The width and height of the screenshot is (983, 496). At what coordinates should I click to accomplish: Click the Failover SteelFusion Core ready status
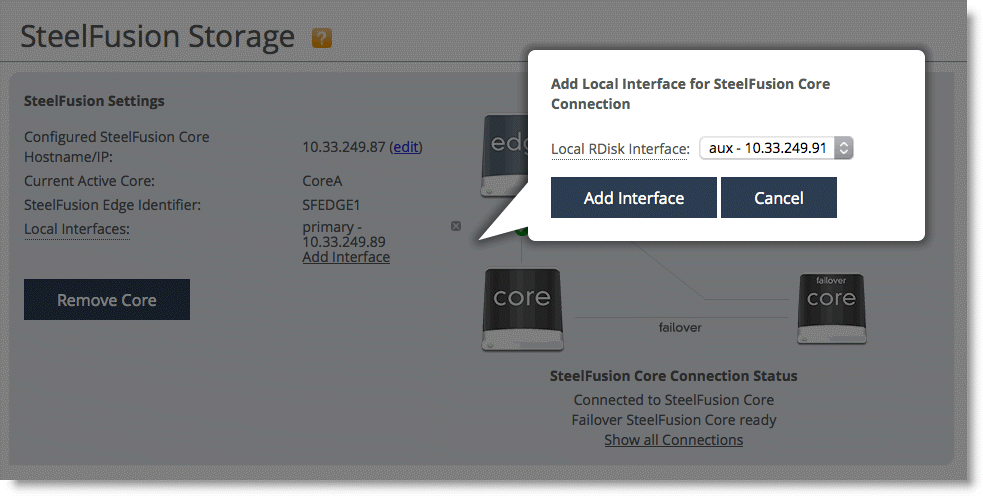673,420
